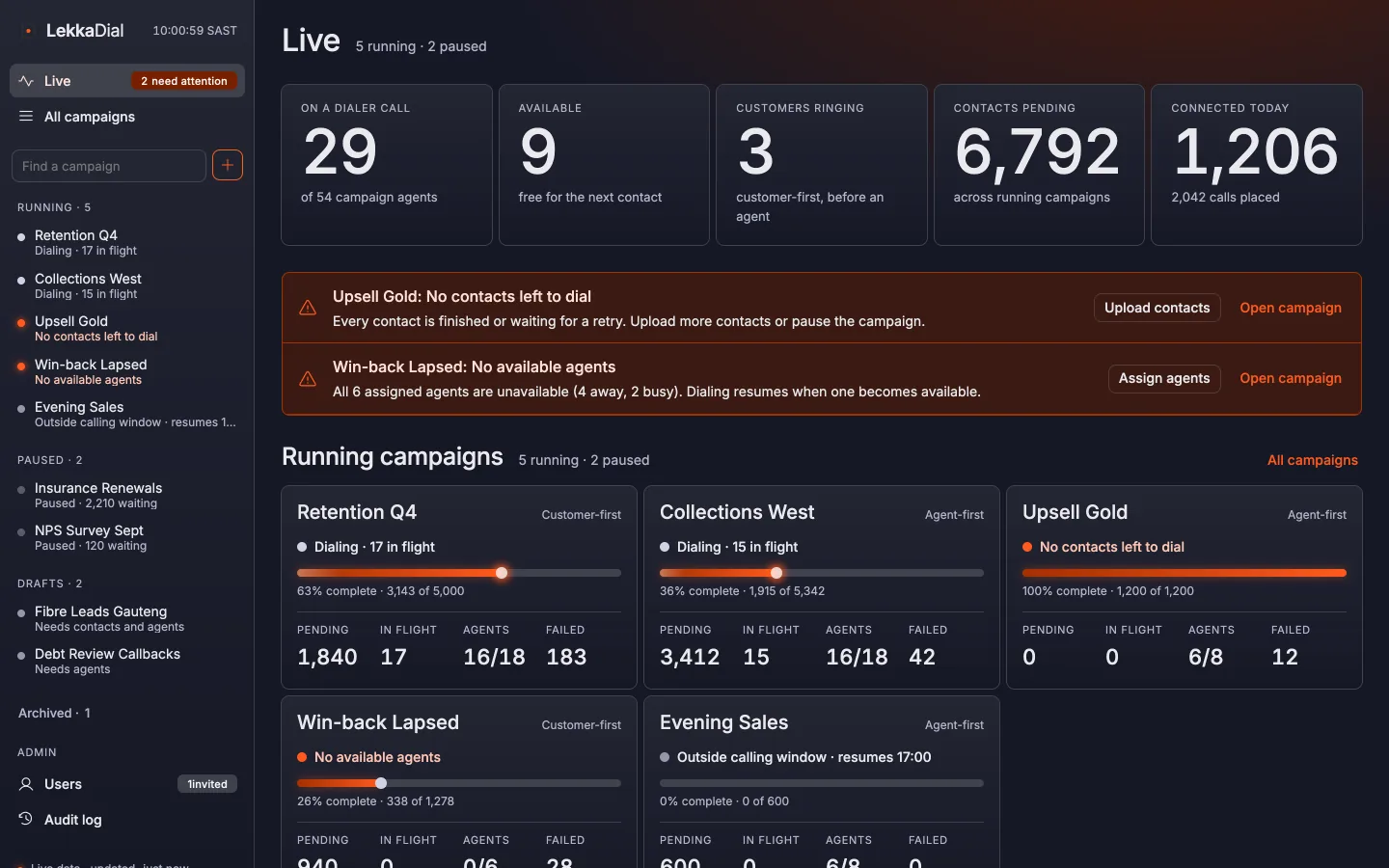
Task: Click 'Outside calling window · resumes 17:00' status
Action: click(x=804, y=757)
